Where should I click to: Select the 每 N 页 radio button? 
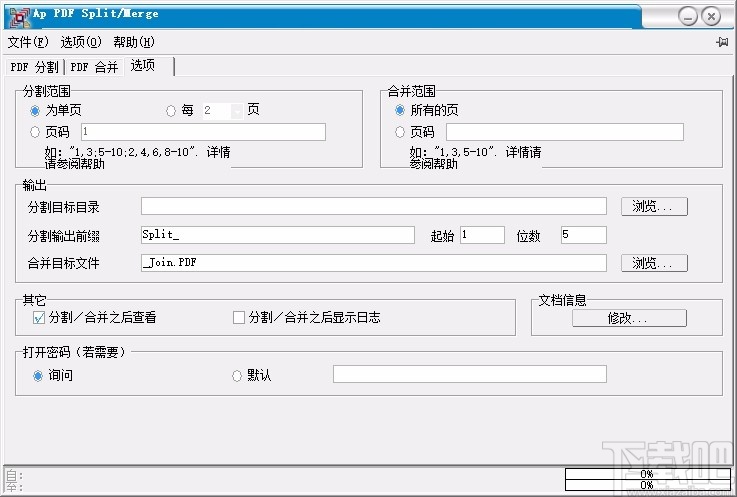[171, 111]
